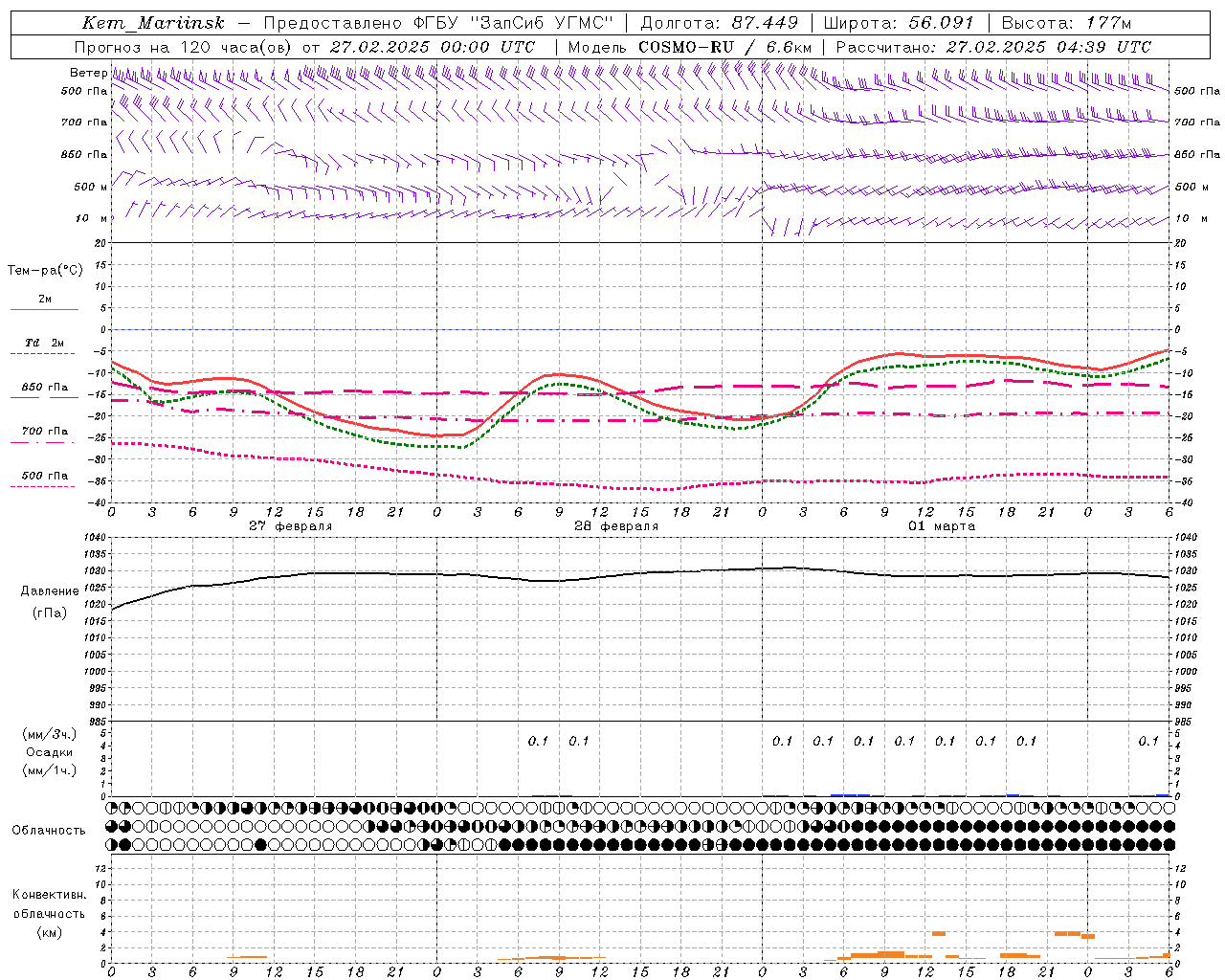Click the 27 февраля date label
This screenshot has height=980, width=1225.
click(x=291, y=526)
